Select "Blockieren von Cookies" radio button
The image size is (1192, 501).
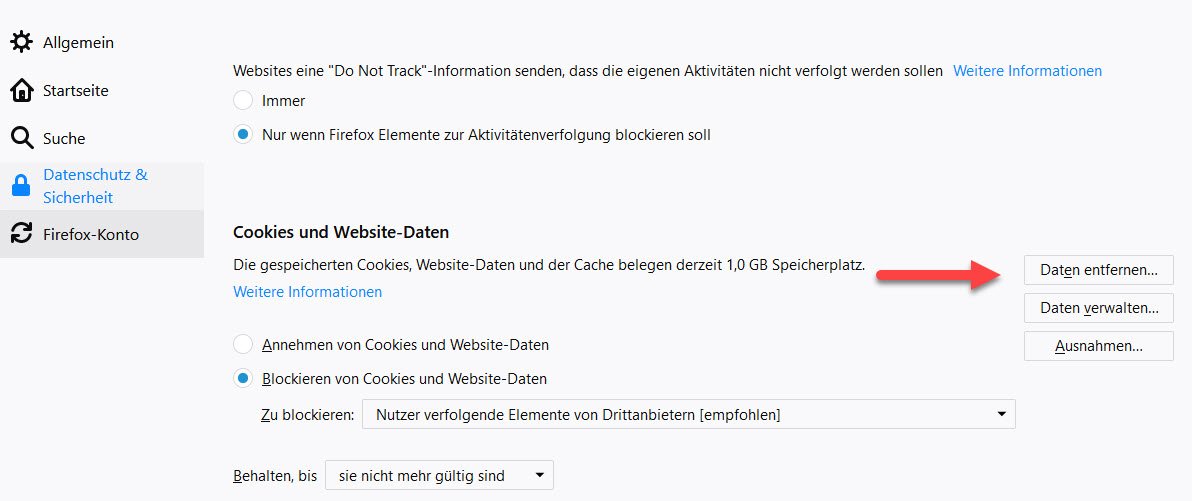click(243, 379)
